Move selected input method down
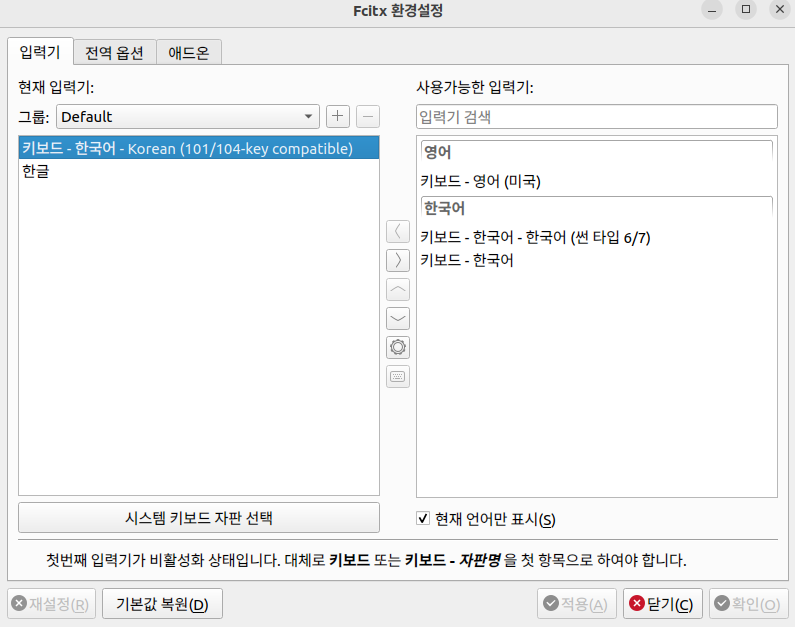 pos(398,318)
